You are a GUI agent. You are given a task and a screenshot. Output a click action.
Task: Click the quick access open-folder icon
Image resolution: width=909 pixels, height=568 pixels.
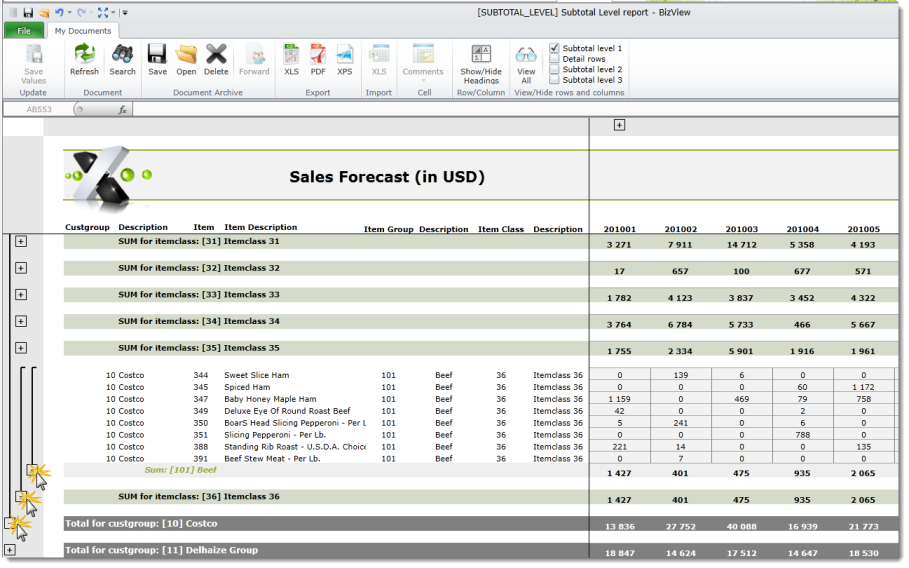[x=43, y=12]
